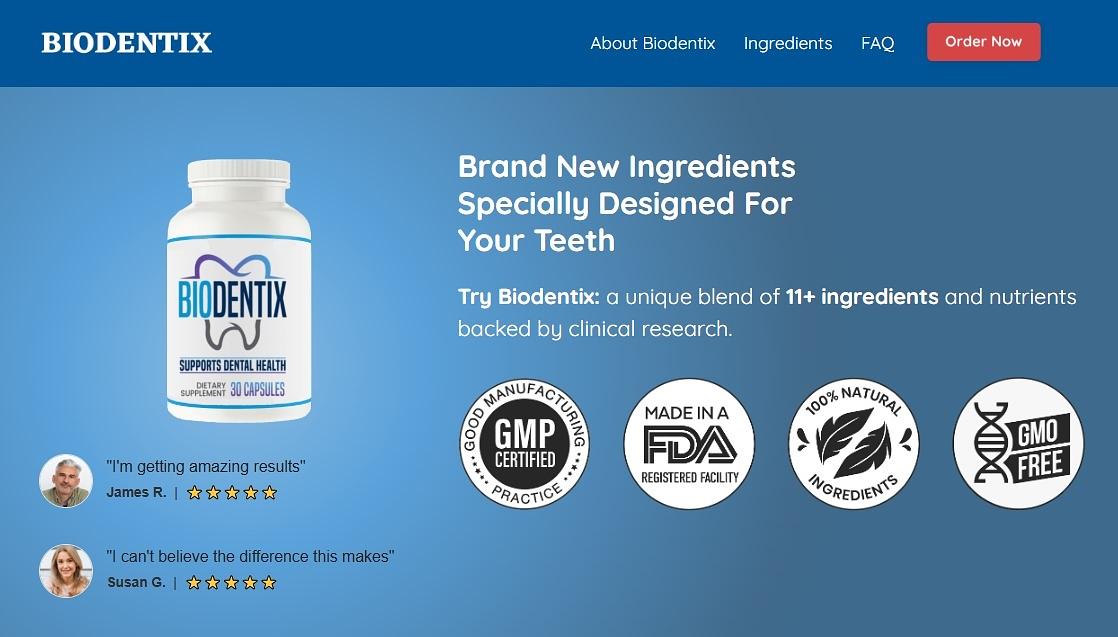Click the 100% Natural Ingredients badge
Viewport: 1118px width, 637px height.
click(853, 443)
